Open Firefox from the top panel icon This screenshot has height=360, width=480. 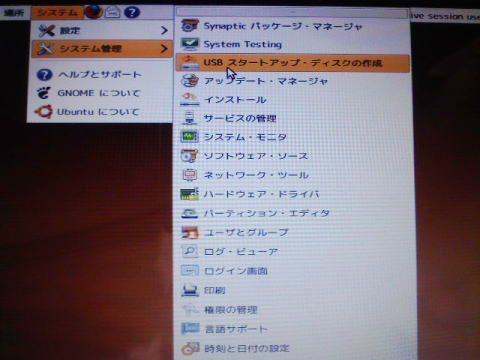tap(93, 12)
